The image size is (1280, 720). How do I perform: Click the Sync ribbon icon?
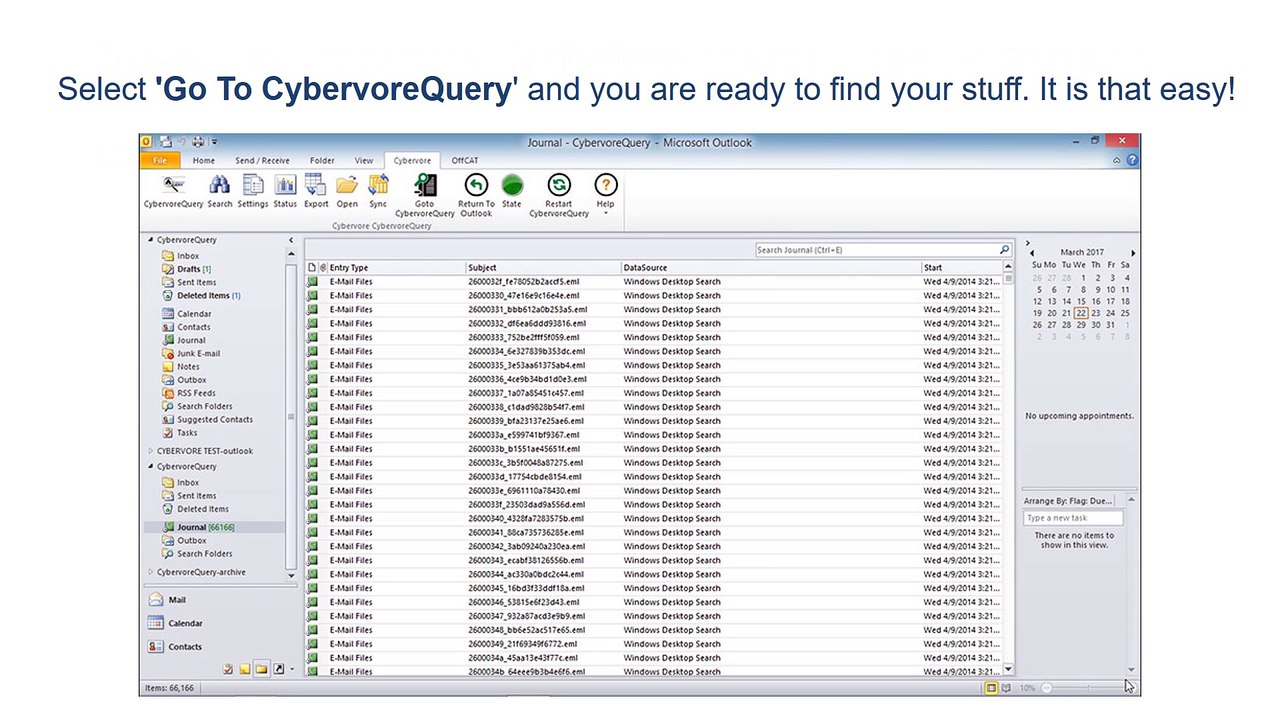378,185
